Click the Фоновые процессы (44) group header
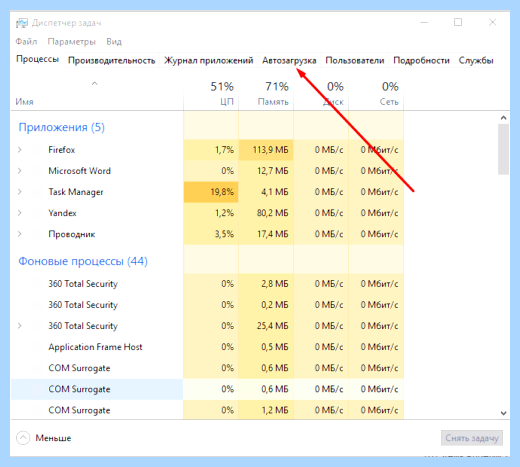This screenshot has height=467, width=520. coord(83,261)
